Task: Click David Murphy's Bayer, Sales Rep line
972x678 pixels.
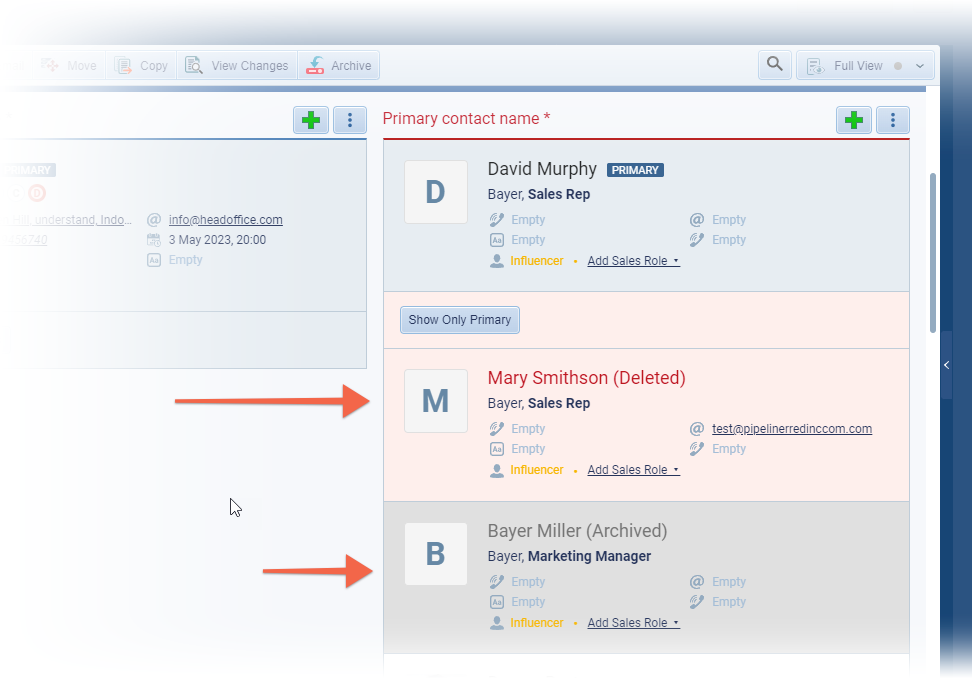Action: 539,195
